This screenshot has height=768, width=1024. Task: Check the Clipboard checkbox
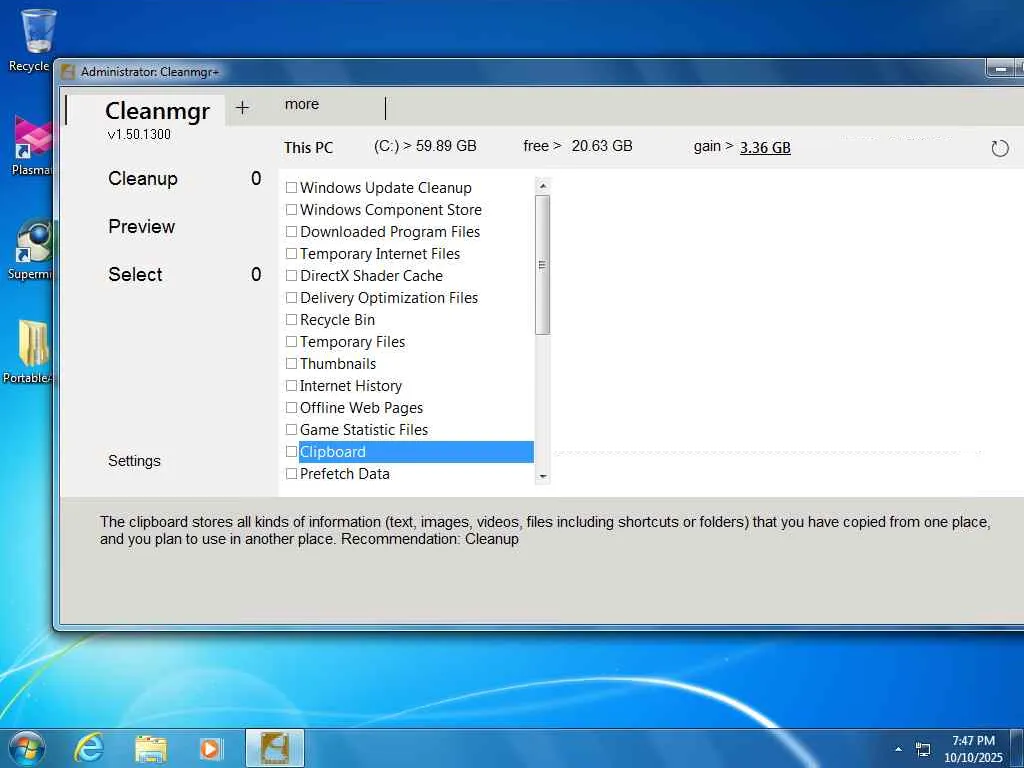point(291,452)
